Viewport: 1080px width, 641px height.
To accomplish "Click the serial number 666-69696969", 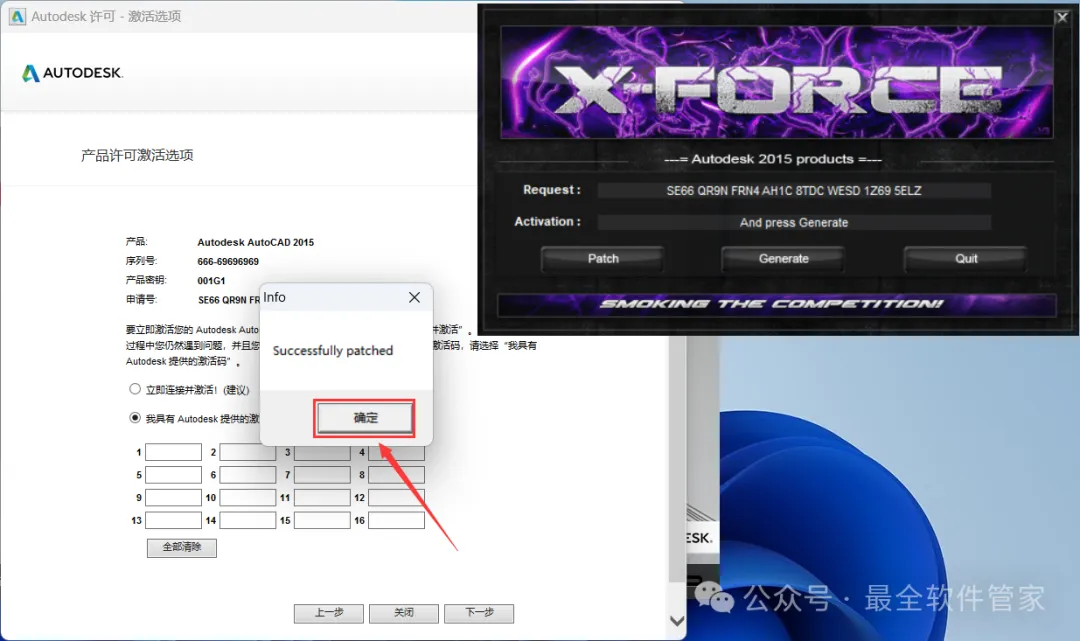I will point(228,262).
